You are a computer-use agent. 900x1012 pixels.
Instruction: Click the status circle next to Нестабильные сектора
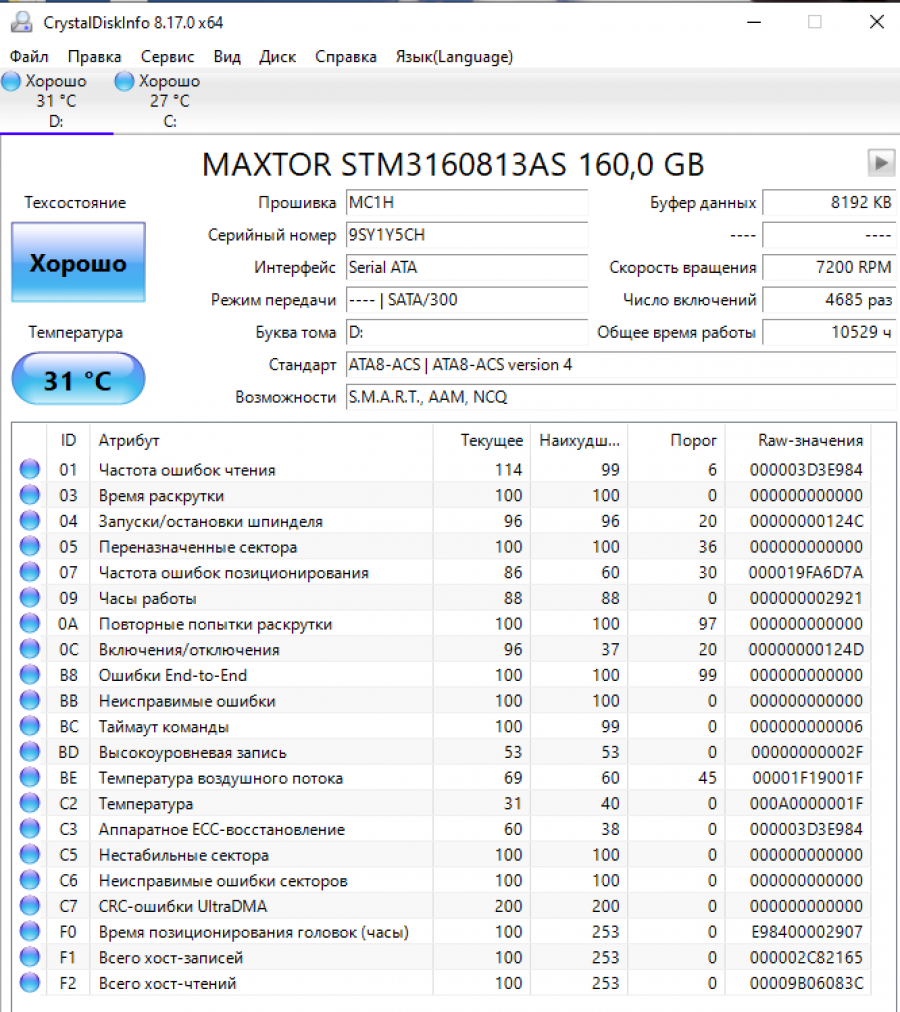point(29,855)
